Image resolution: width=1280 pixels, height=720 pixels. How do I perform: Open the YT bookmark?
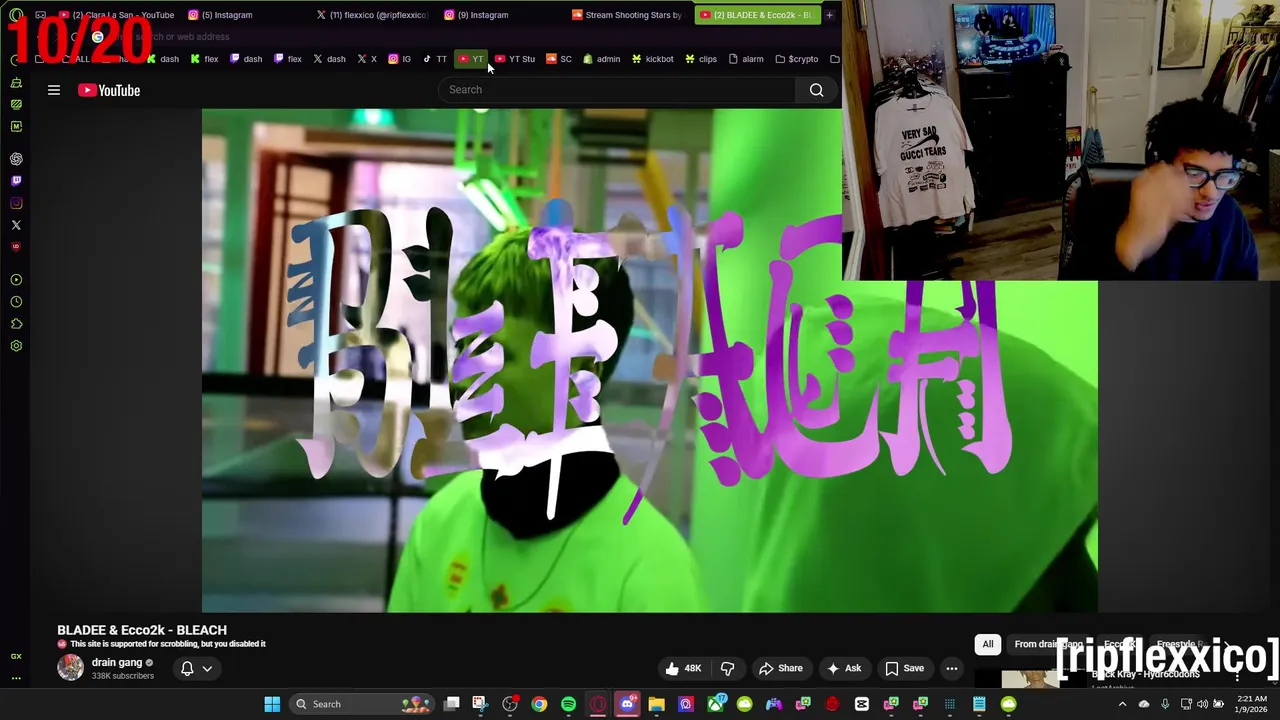(x=471, y=59)
